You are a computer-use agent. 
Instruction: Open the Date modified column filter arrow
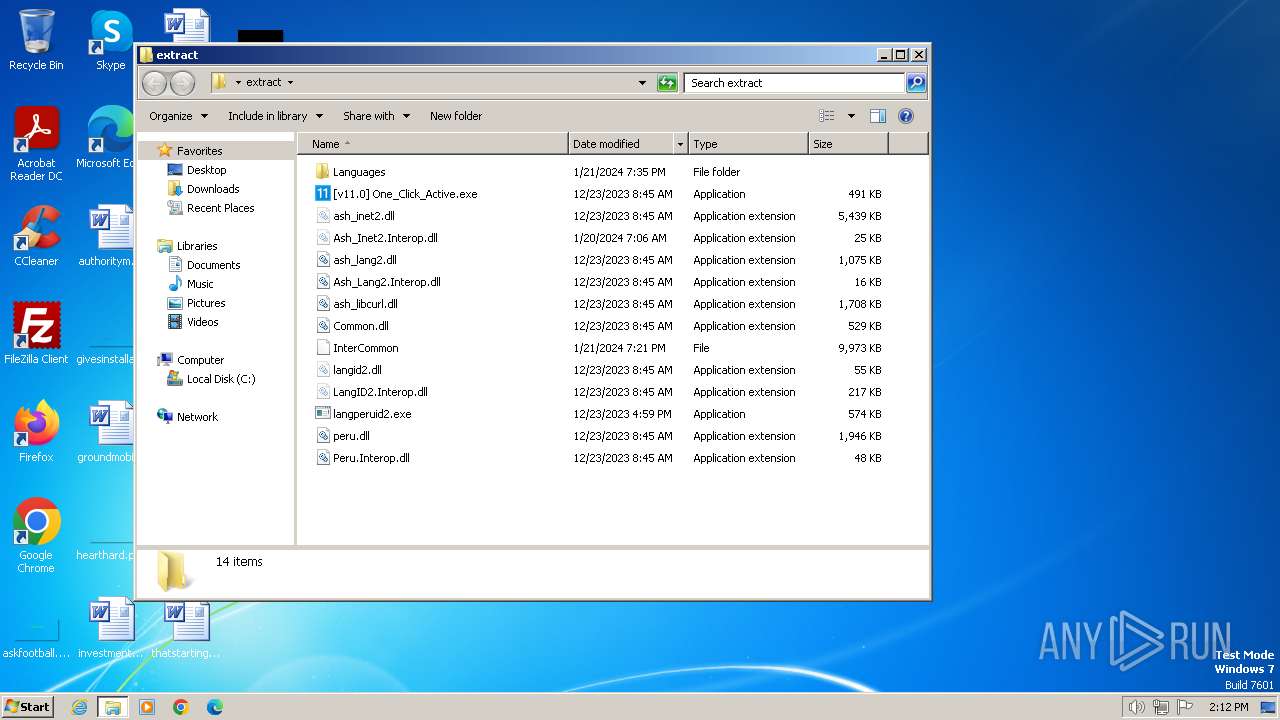[680, 144]
